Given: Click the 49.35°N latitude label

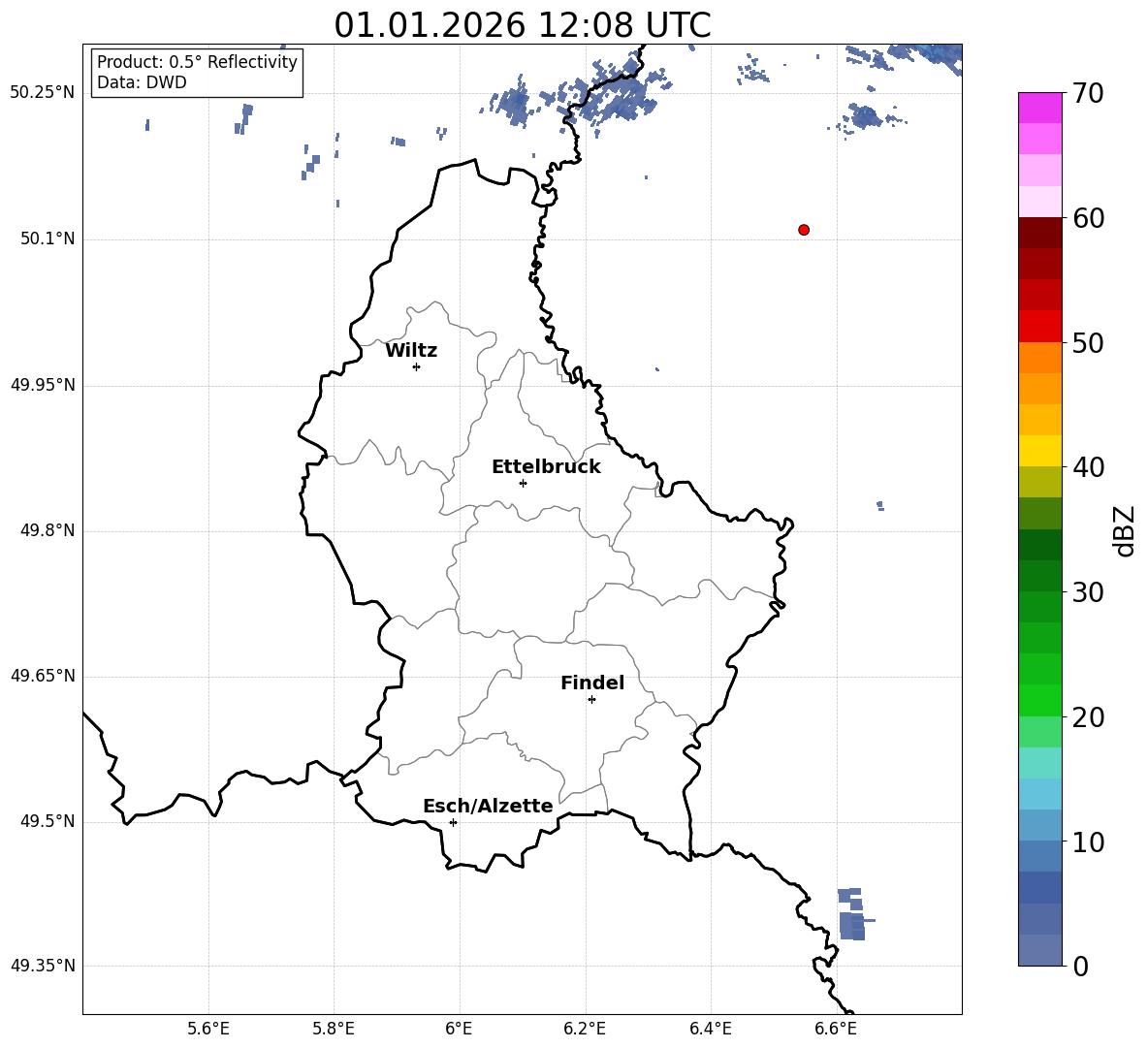Looking at the screenshot, I should click(x=42, y=966).
